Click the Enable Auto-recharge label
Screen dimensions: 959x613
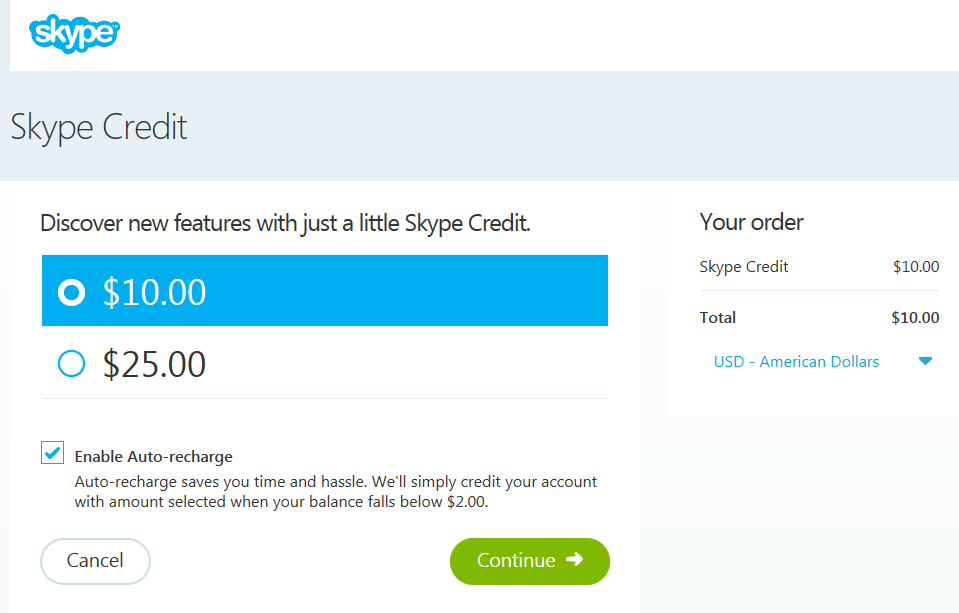pyautogui.click(x=154, y=456)
